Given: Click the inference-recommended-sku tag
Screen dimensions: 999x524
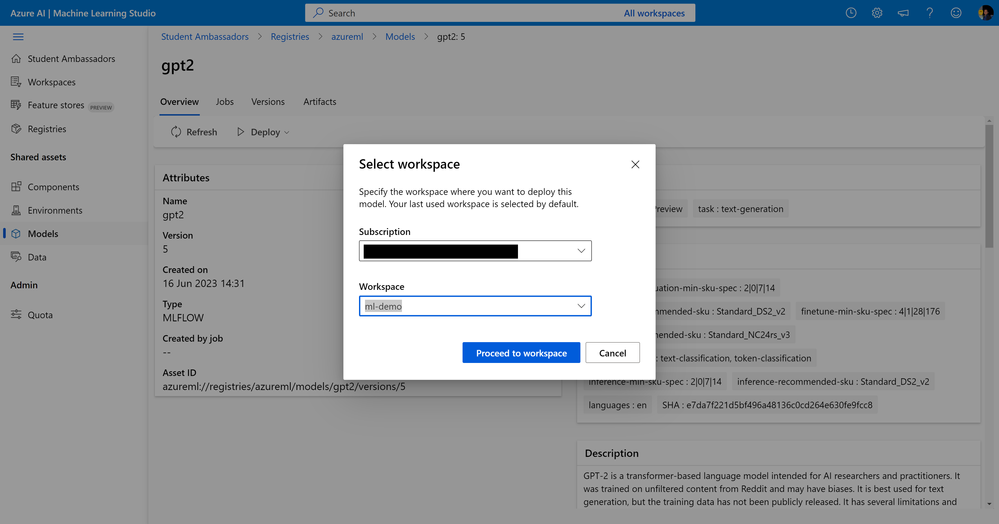Looking at the screenshot, I should click(x=833, y=382).
